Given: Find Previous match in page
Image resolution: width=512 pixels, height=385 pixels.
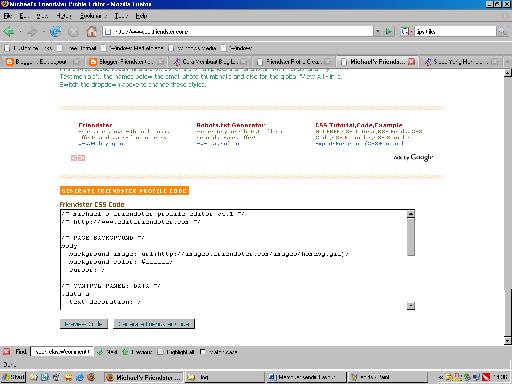Looking at the screenshot, I should point(137,352).
